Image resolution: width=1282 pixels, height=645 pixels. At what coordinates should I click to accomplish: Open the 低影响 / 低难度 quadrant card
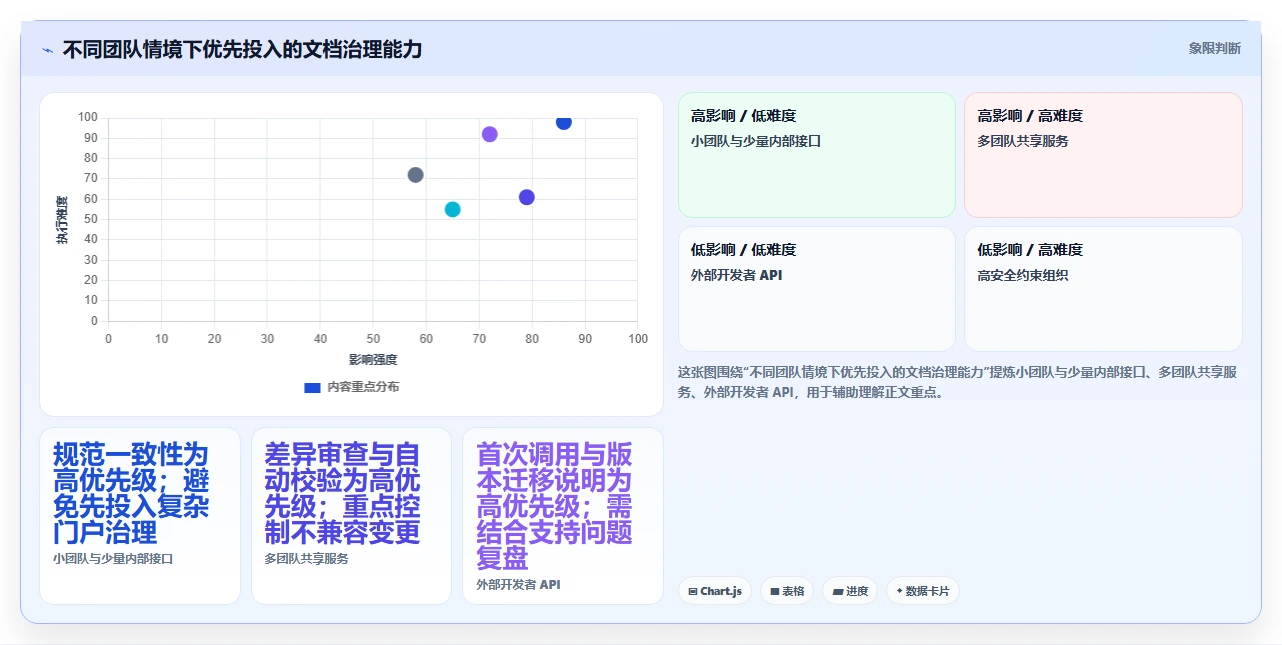click(817, 289)
